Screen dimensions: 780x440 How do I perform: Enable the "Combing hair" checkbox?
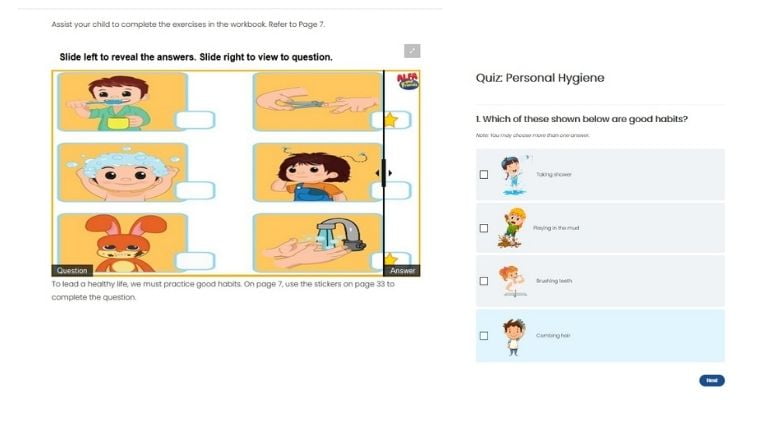(x=484, y=336)
